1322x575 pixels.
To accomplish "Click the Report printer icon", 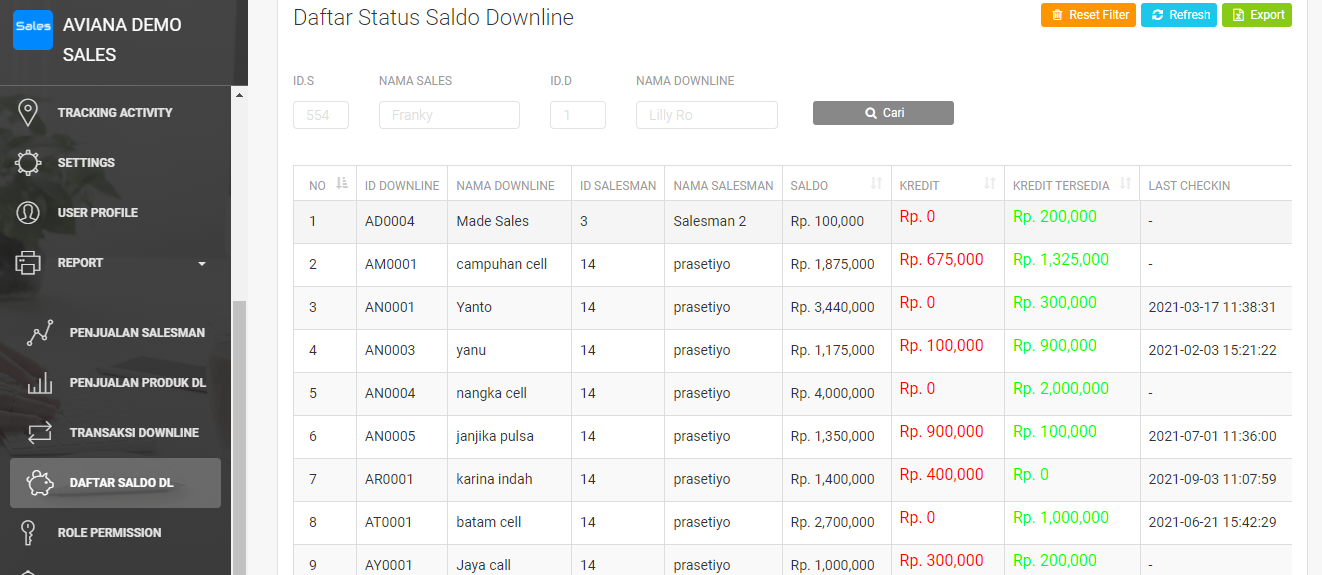I will [x=28, y=263].
